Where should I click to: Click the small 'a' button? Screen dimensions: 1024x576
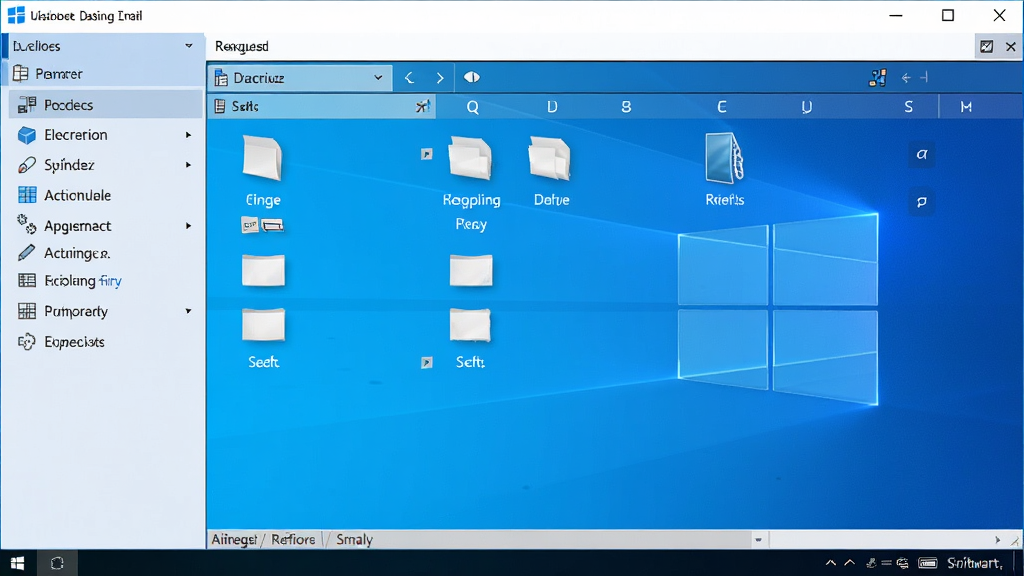pyautogui.click(x=921, y=155)
